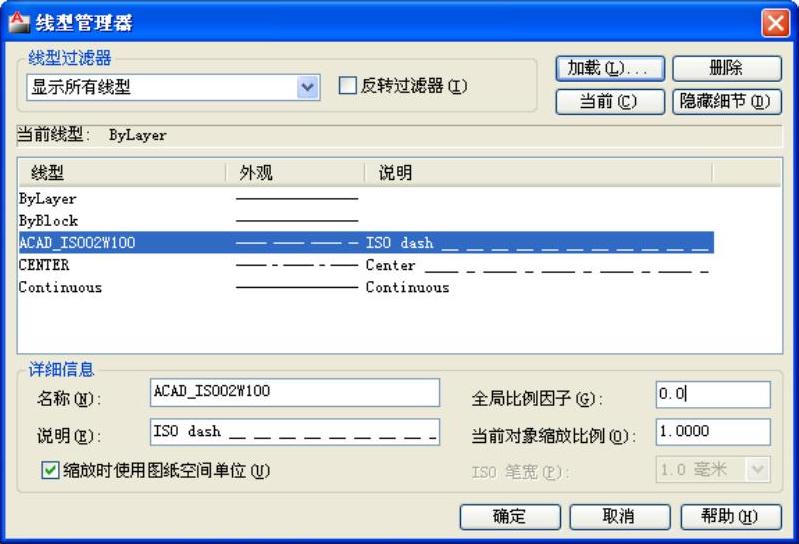Click the 说明 column header
This screenshot has width=799, height=544.
click(x=538, y=173)
